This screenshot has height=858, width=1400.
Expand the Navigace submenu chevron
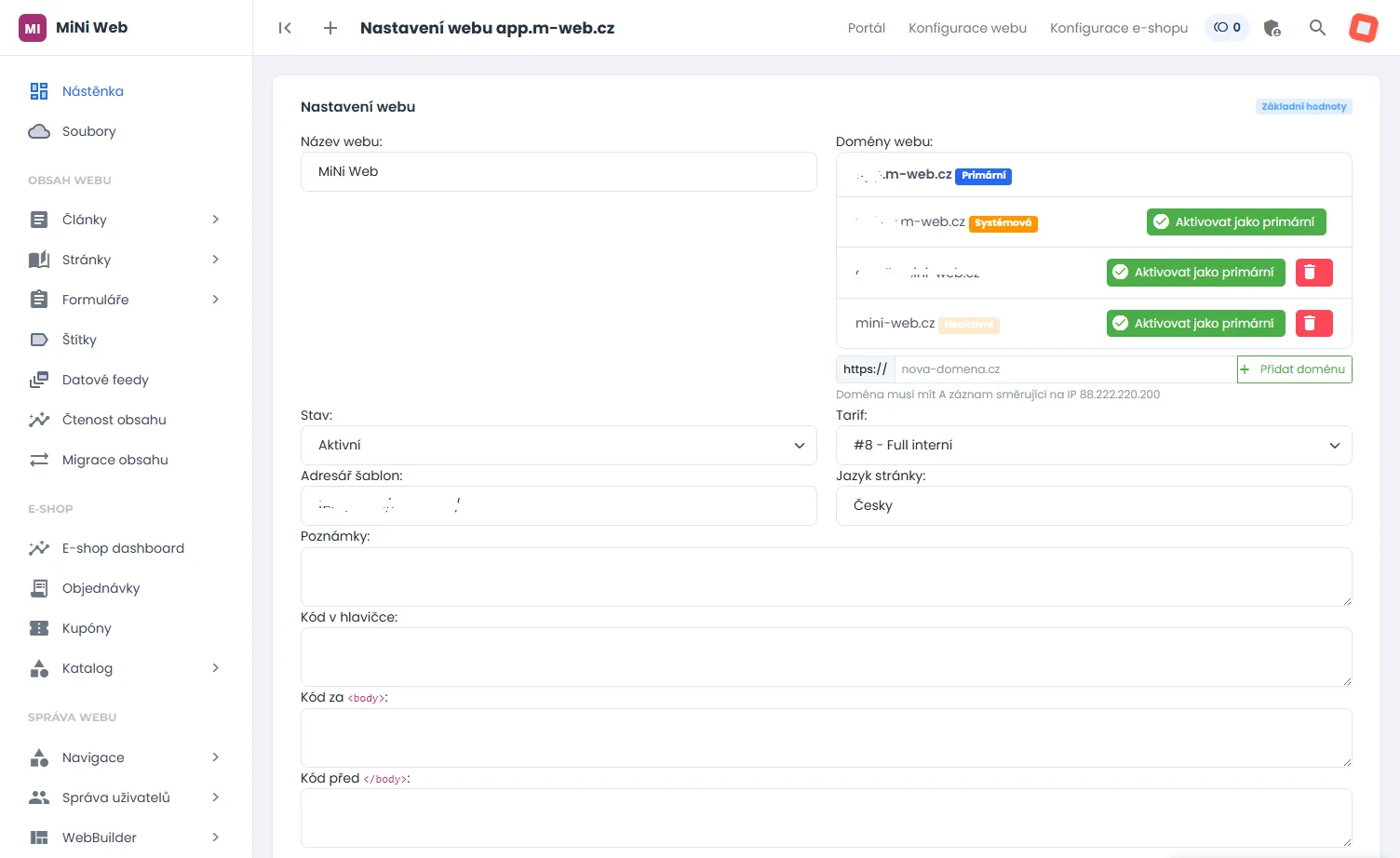216,757
